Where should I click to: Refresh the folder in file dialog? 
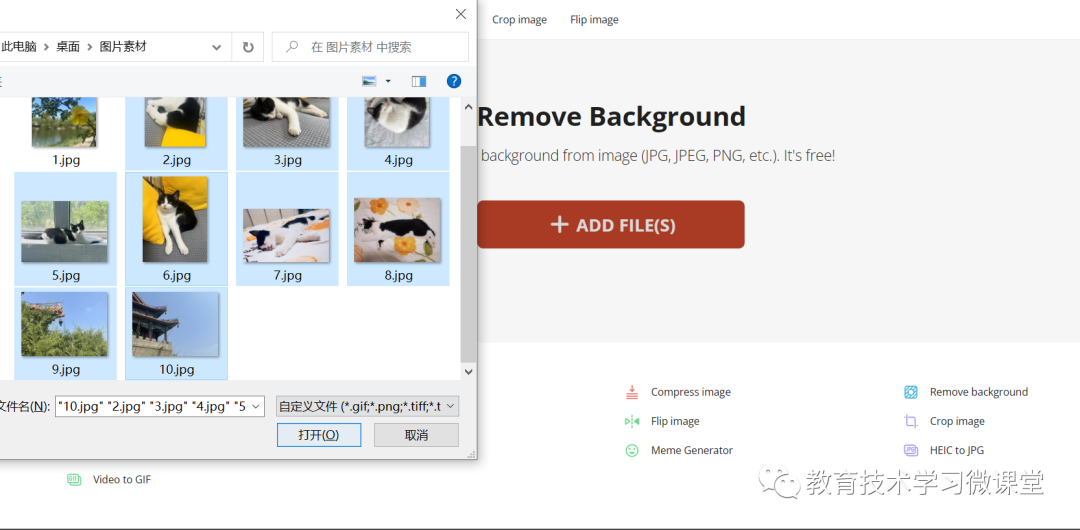point(248,47)
